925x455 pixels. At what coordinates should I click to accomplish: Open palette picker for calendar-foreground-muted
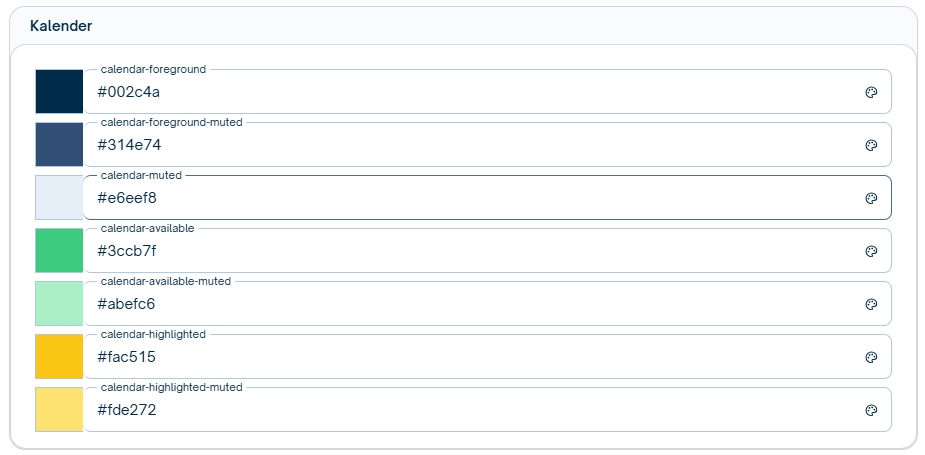point(871,145)
